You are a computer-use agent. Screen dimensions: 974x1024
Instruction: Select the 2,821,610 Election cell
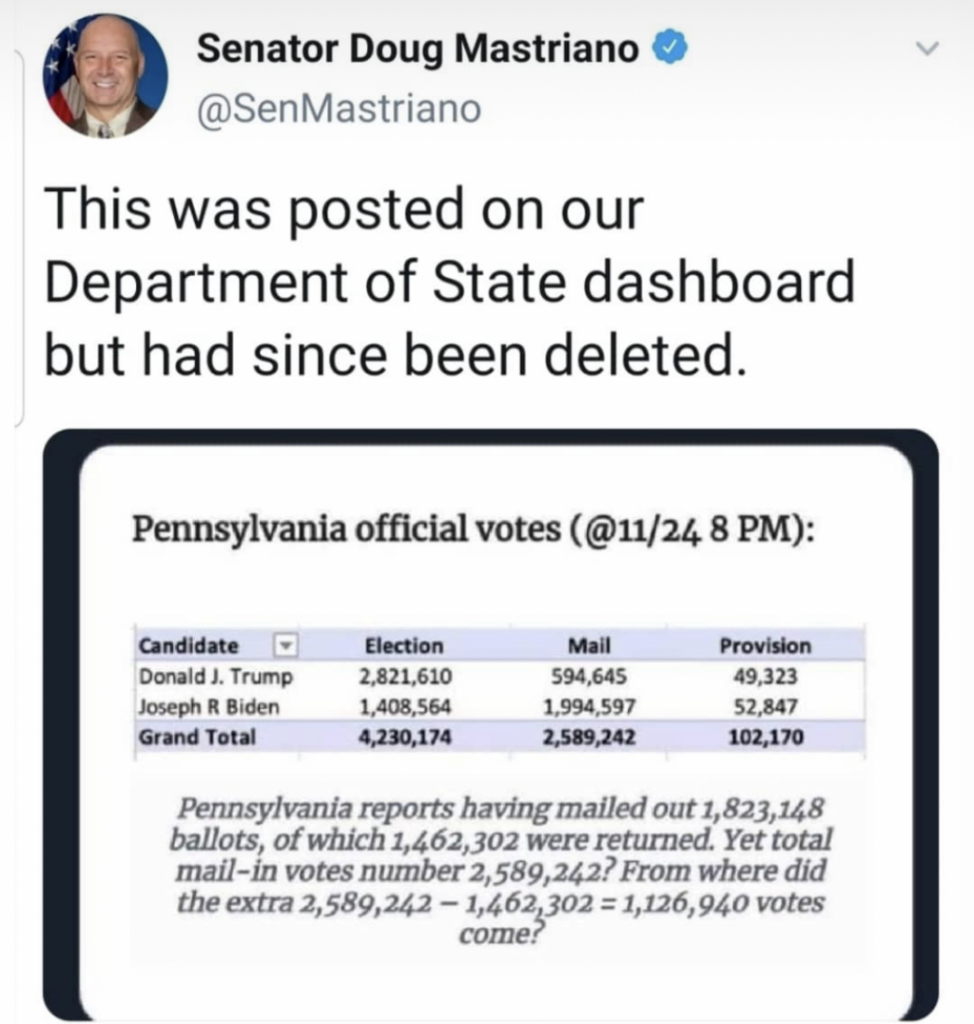pyautogui.click(x=404, y=677)
